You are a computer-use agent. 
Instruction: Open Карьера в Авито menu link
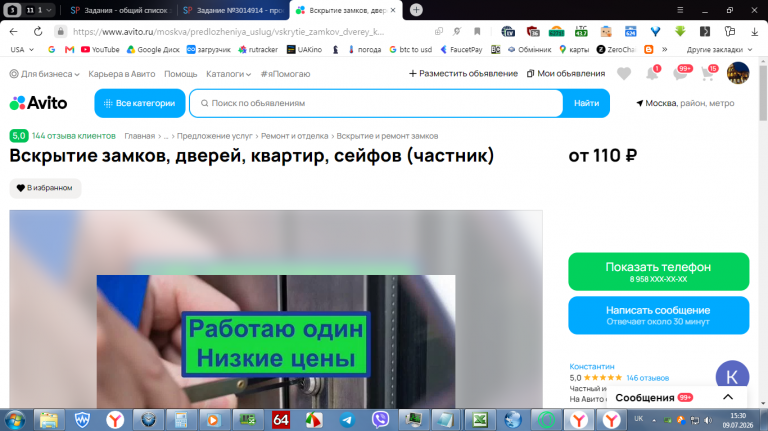pyautogui.click(x=121, y=74)
